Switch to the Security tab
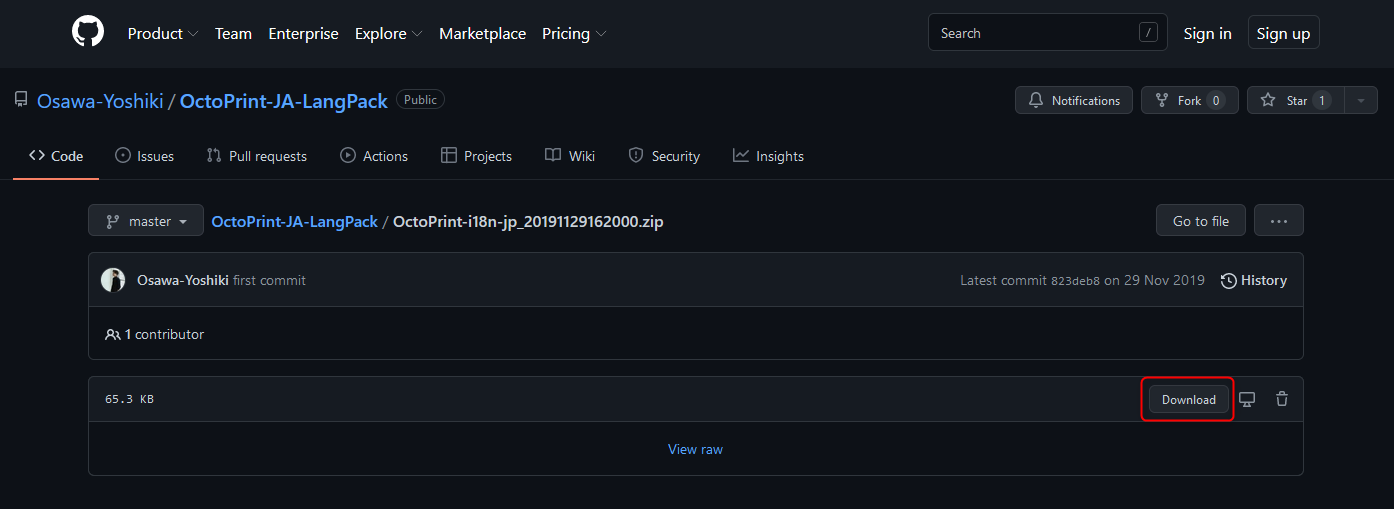 pos(664,156)
